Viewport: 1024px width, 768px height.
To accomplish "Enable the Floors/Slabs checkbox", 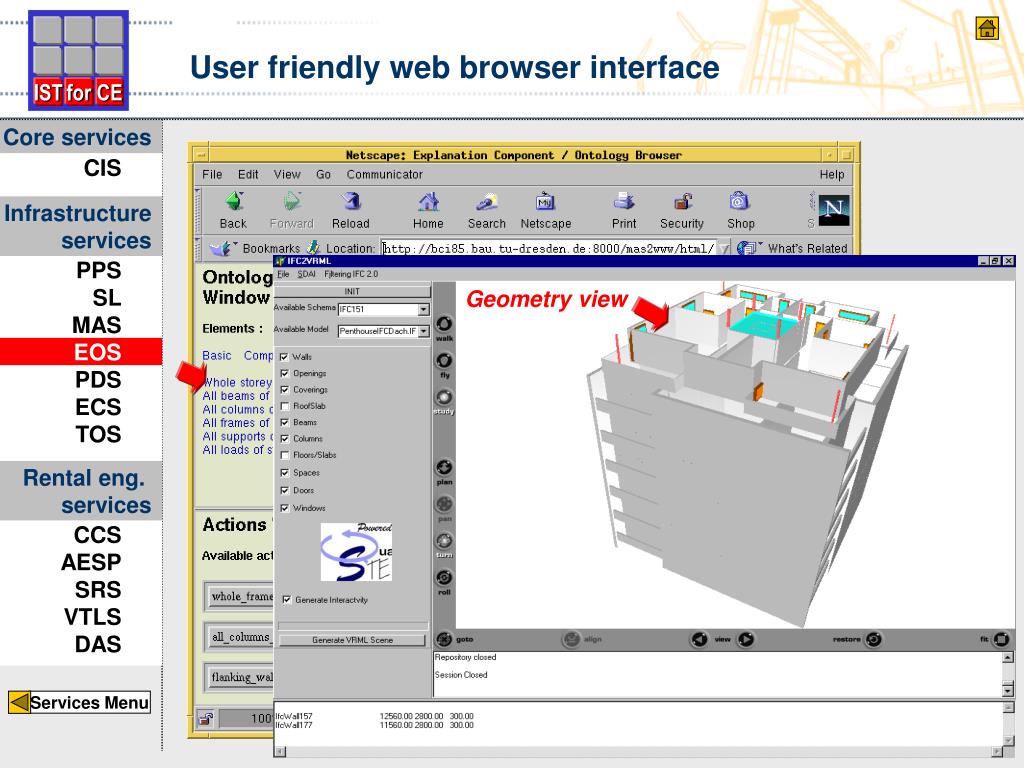I will tap(284, 455).
